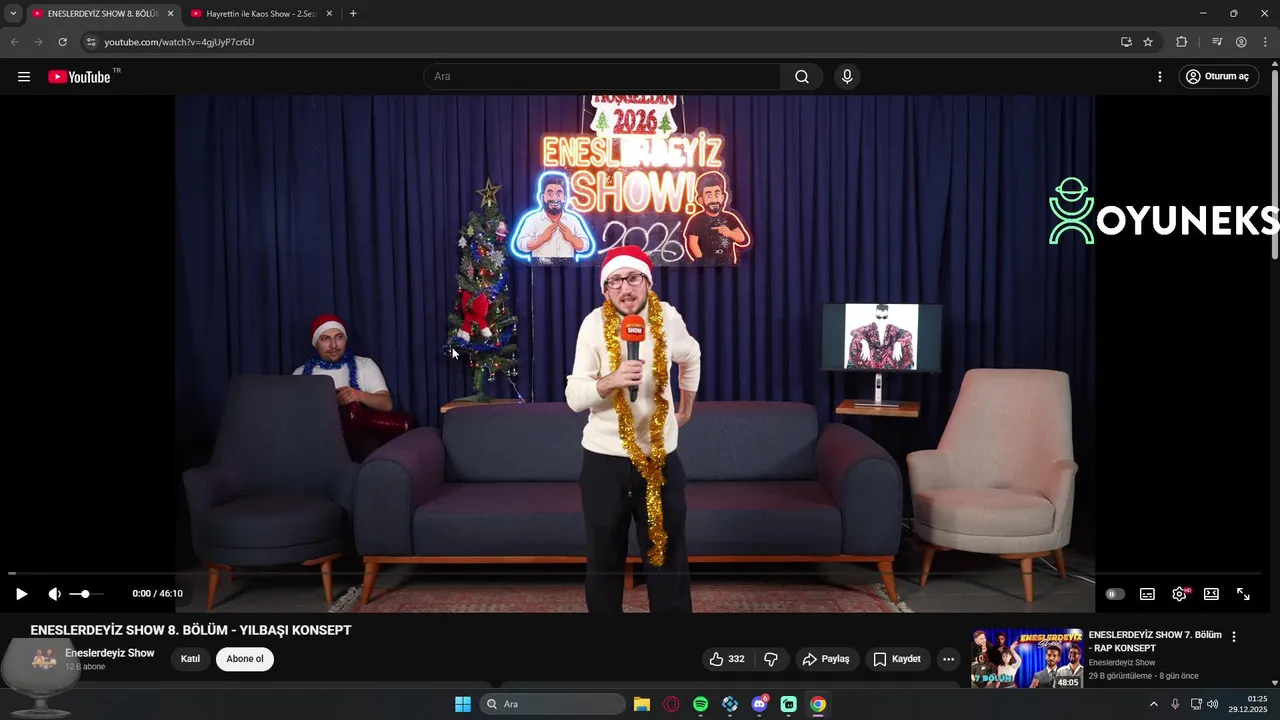Screen dimensions: 1280x720
Task: Close the 'Hayrettin ile Kaos Show' tab
Action: pos(329,14)
